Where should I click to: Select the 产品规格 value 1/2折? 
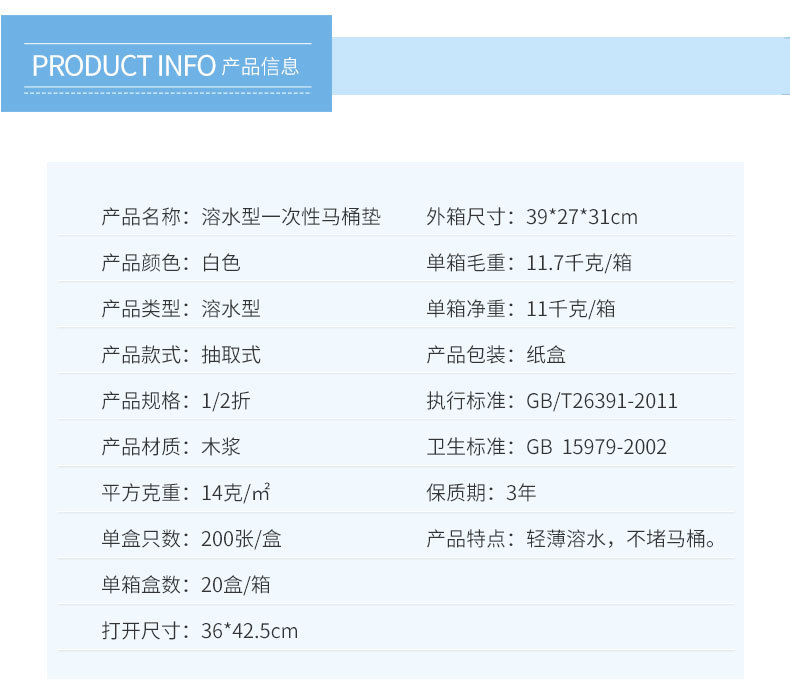pyautogui.click(x=226, y=401)
